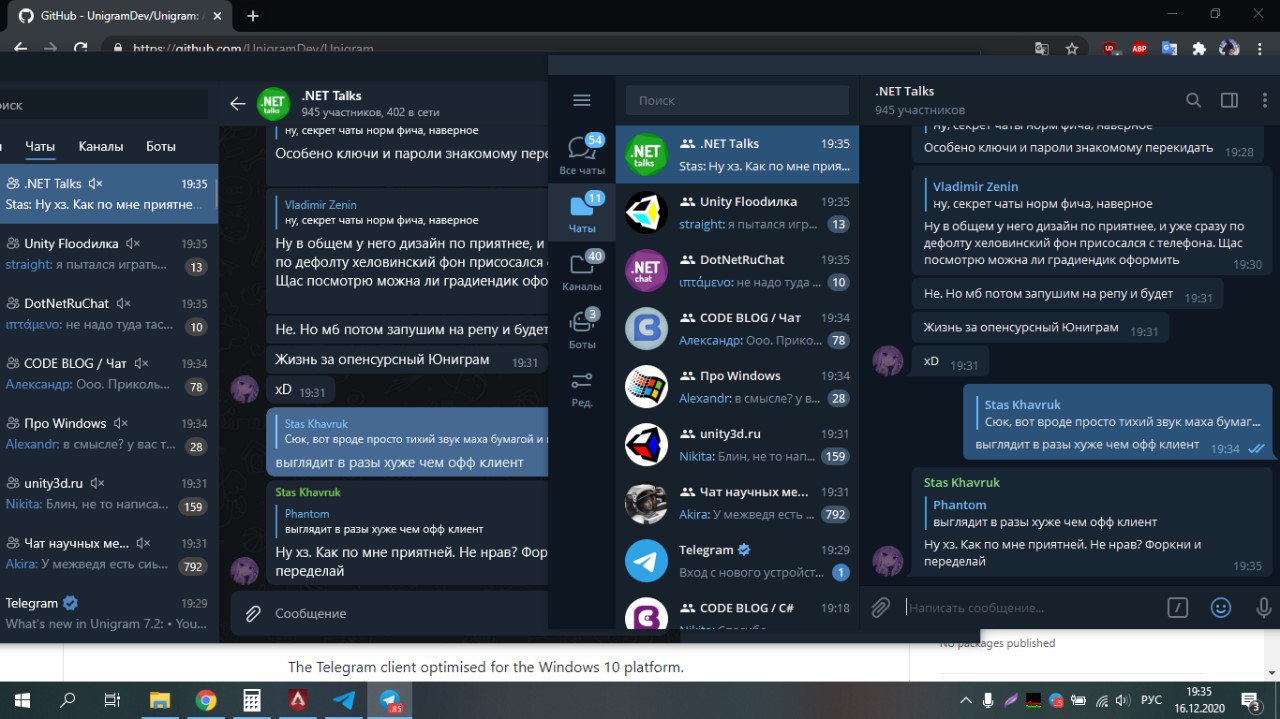
Task: Switch to Unigram 'Боты' tab
Action: pyautogui.click(x=161, y=146)
